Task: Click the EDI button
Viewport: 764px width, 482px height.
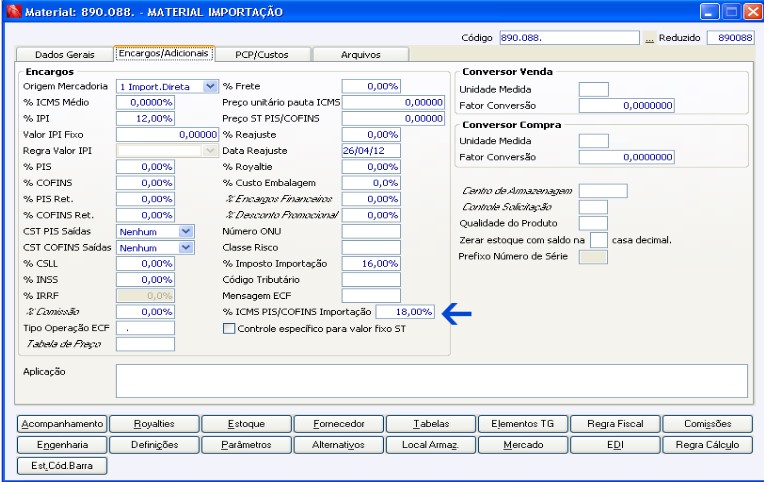Action: (615, 445)
